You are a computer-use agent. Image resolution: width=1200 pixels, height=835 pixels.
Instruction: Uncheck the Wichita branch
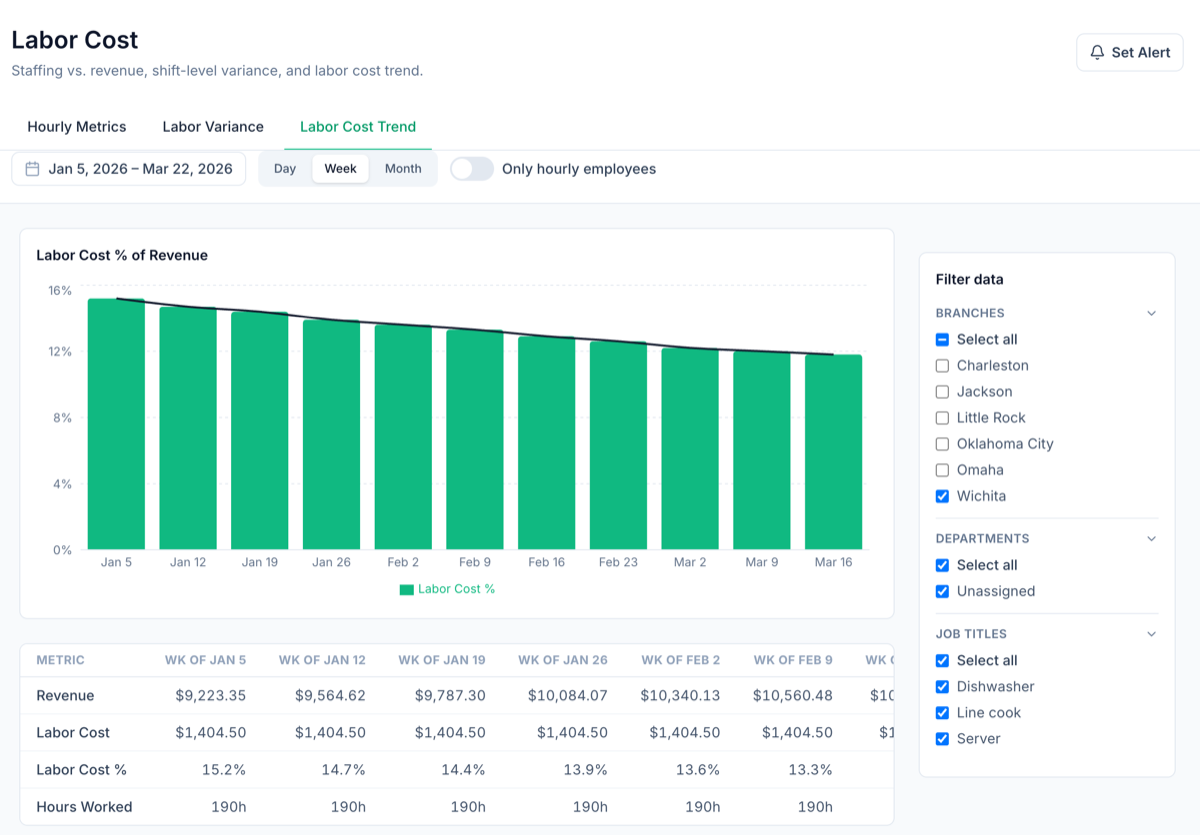click(942, 496)
